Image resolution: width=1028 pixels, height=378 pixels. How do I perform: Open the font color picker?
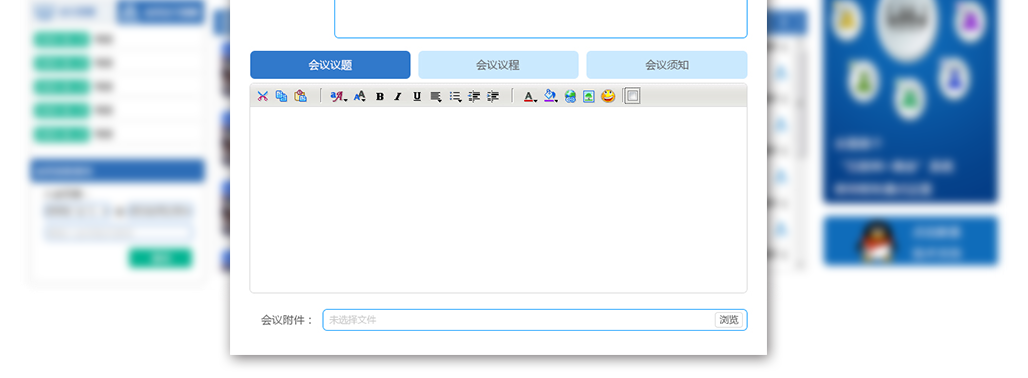pyautogui.click(x=530, y=96)
